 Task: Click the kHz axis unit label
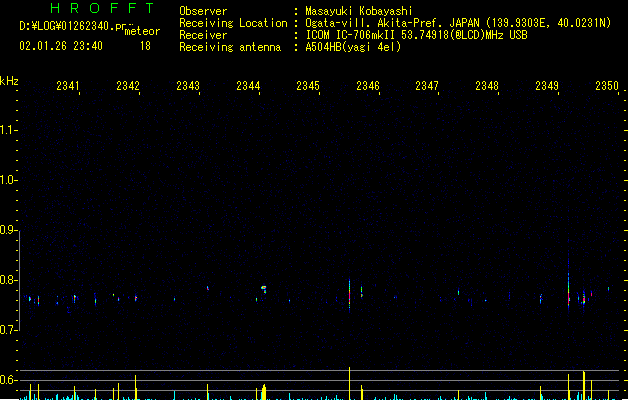(9, 81)
